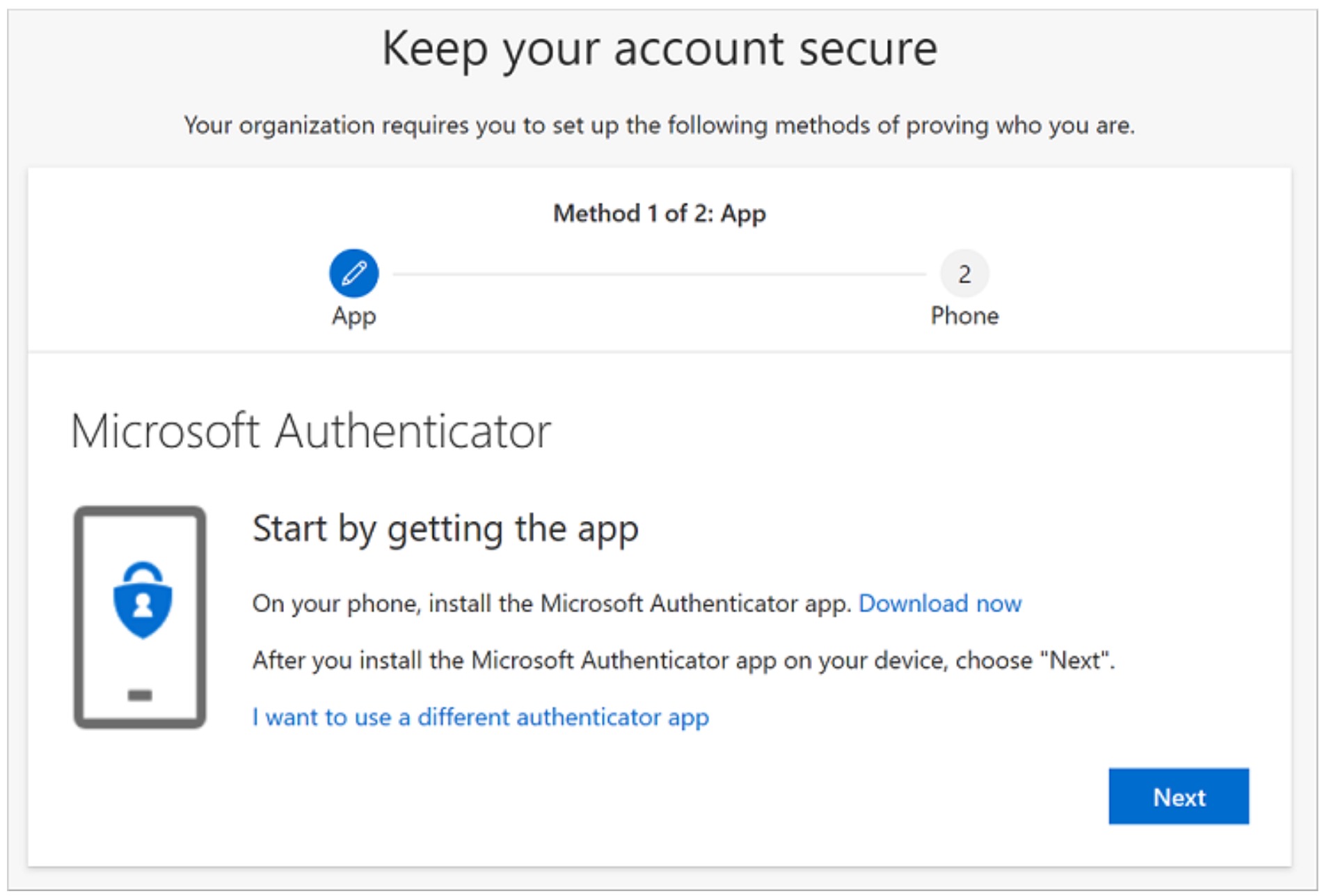Select I want to use a different authenticator app
Image resolution: width=1329 pixels, height=896 pixels.
pos(481,717)
